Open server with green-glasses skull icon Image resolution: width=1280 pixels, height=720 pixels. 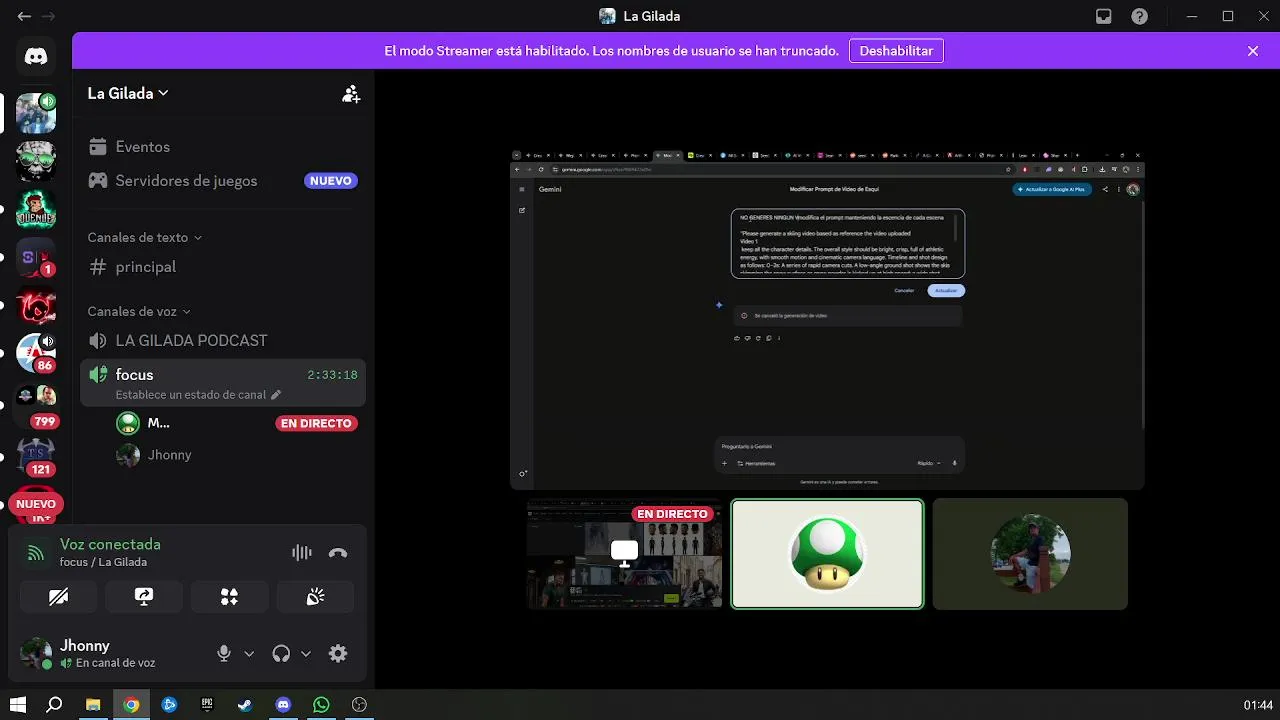pyautogui.click(x=36, y=161)
